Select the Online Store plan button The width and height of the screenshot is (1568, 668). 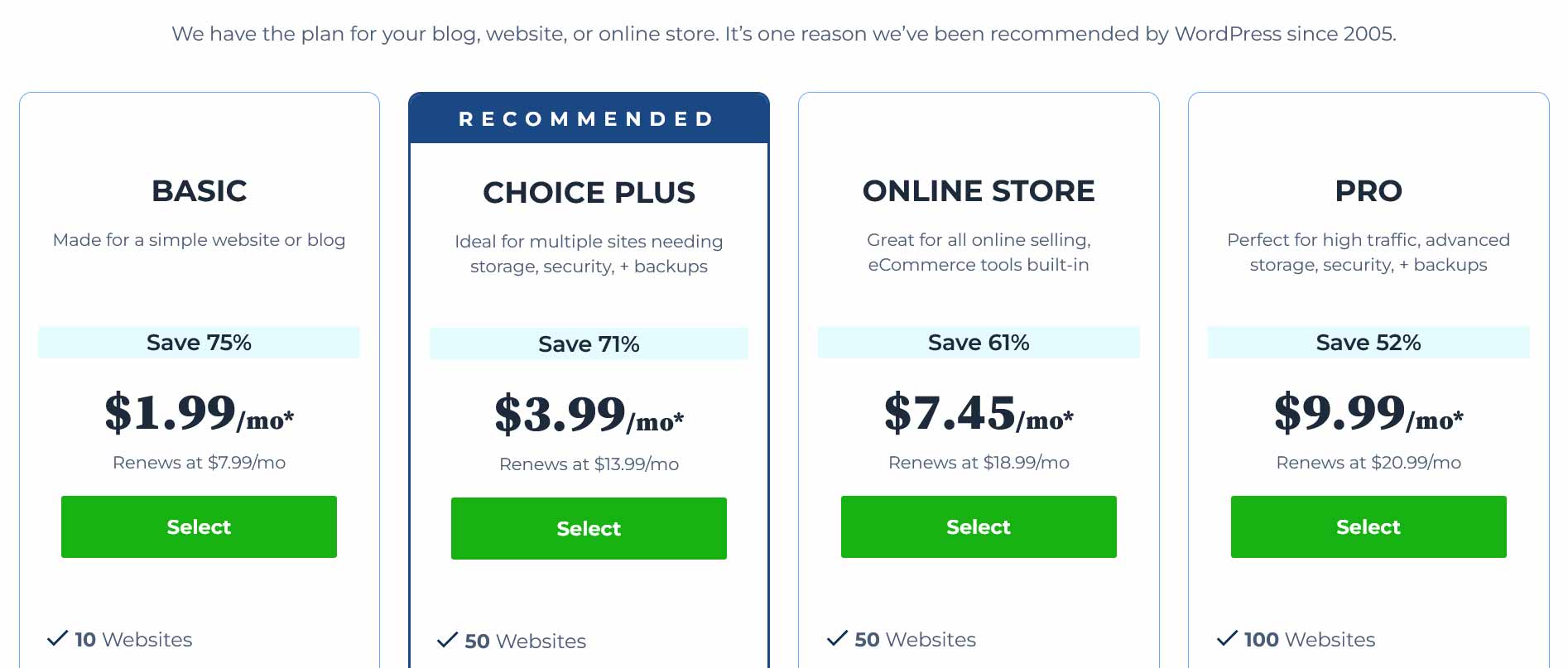tap(979, 526)
